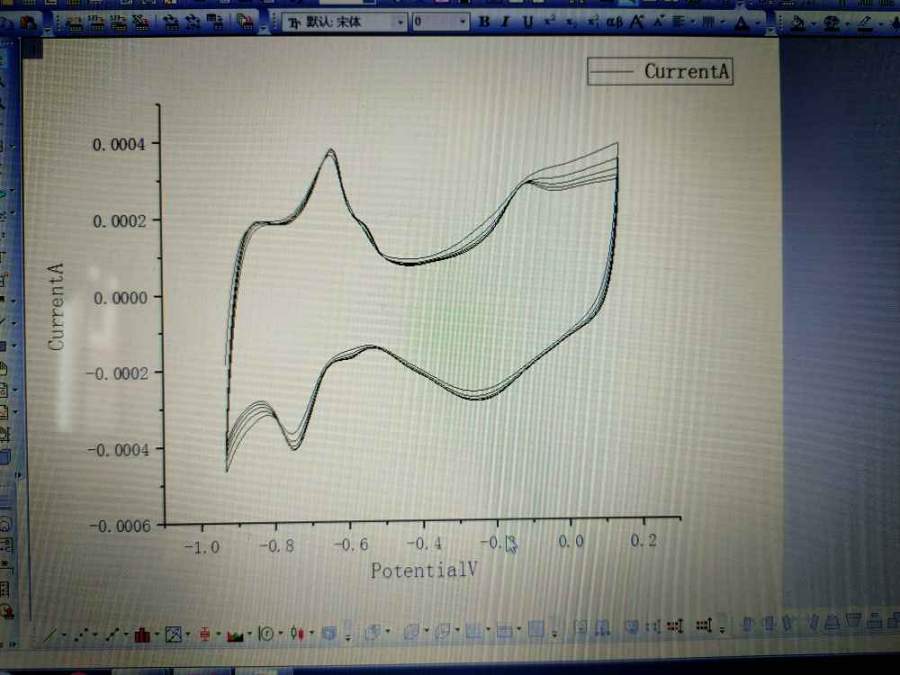The height and width of the screenshot is (675, 900).
Task: Toggle underline formatting (U)
Action: 527,22
